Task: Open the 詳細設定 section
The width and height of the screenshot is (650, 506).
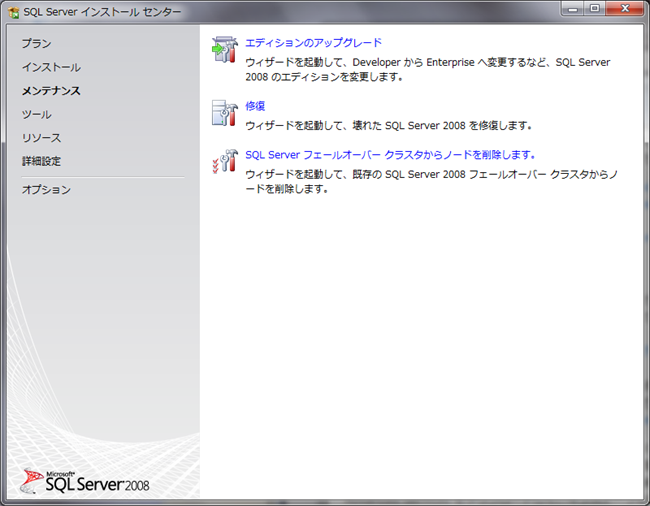Action: point(41,161)
